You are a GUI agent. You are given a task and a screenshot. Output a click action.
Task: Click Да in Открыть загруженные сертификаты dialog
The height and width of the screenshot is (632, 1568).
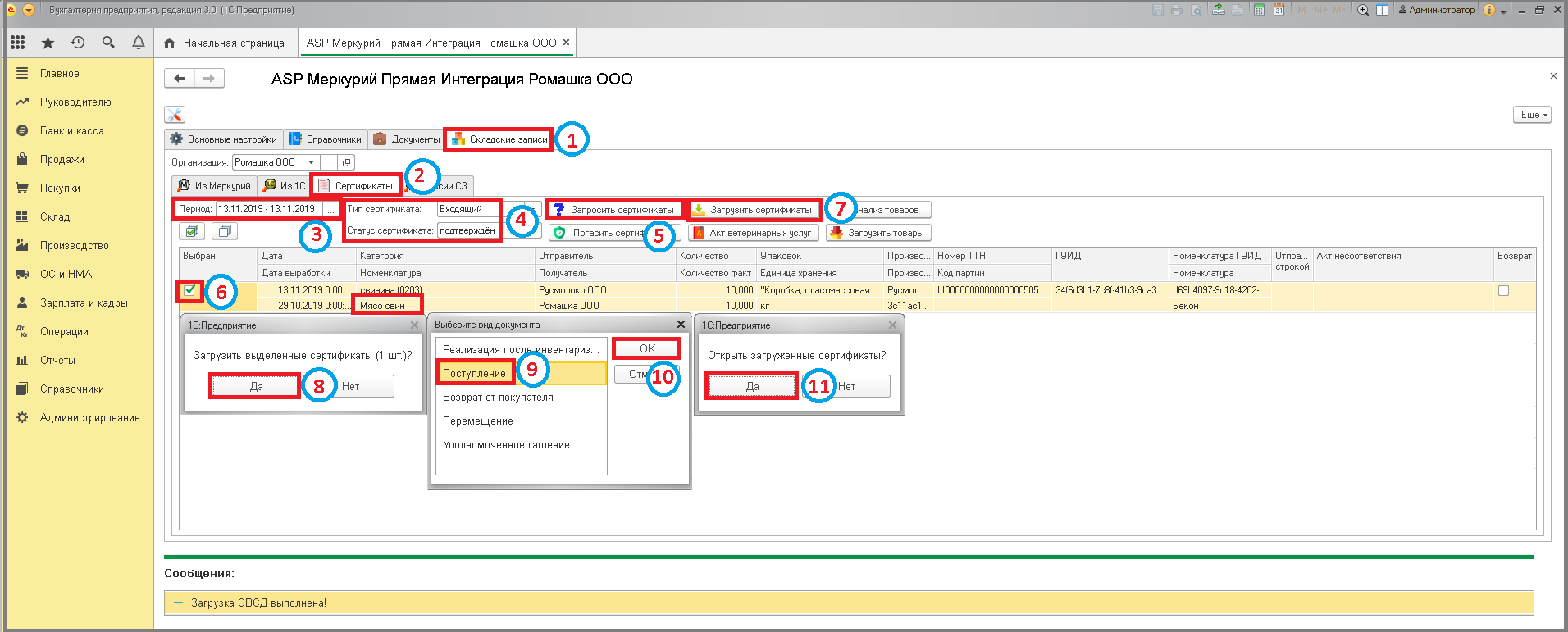752,386
